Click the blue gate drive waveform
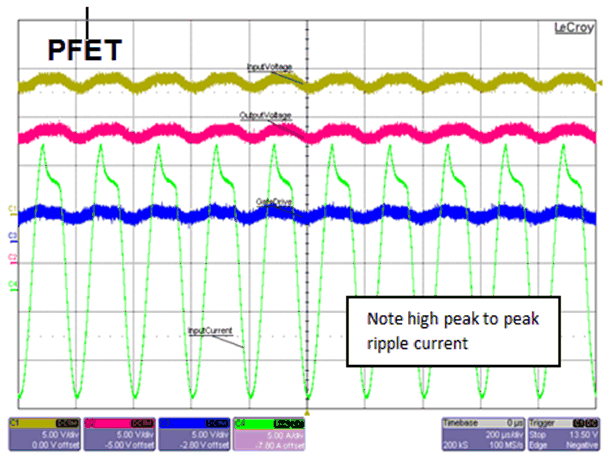Screen dimensions: 609x468 pos(150,215)
